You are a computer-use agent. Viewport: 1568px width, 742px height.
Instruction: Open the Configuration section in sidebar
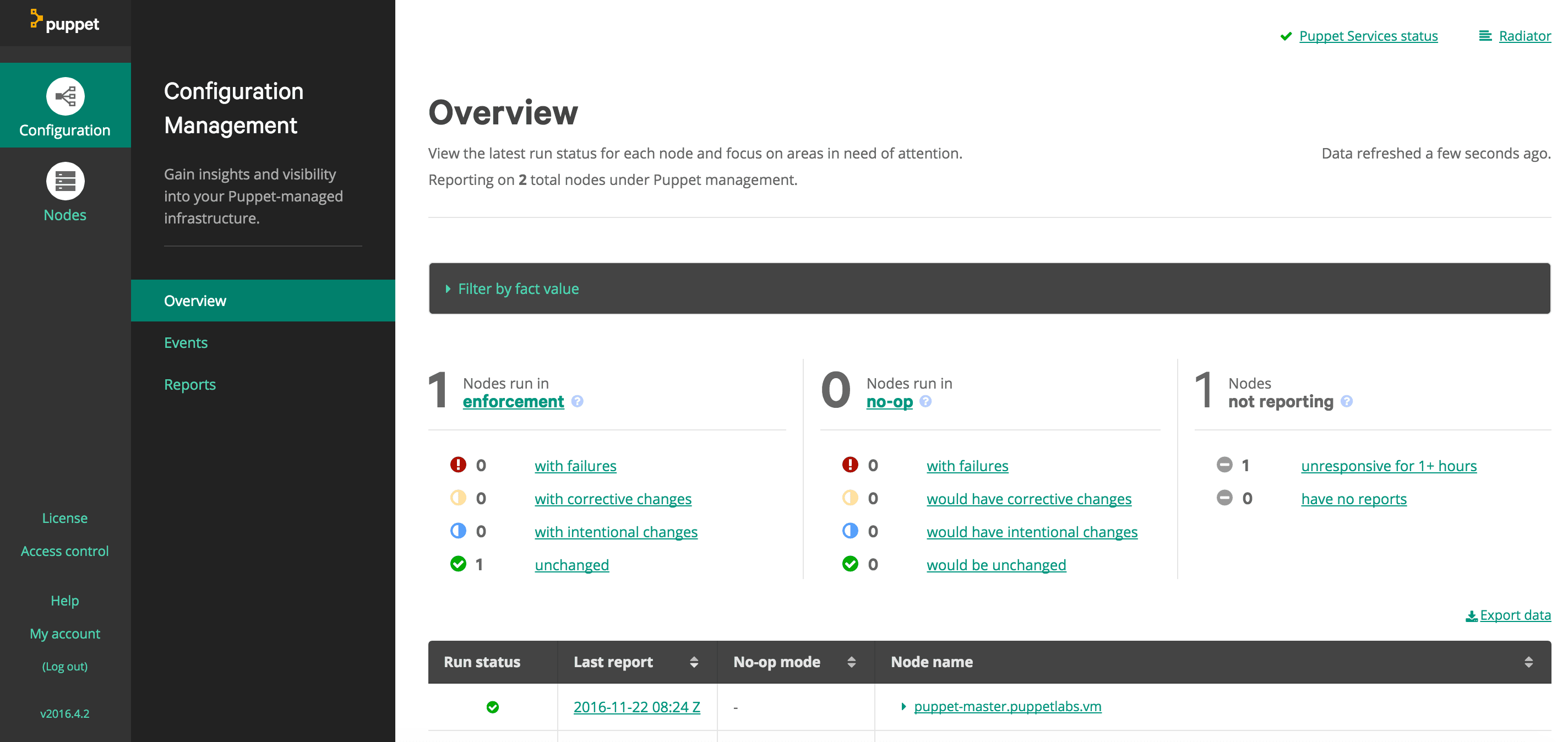[x=64, y=106]
